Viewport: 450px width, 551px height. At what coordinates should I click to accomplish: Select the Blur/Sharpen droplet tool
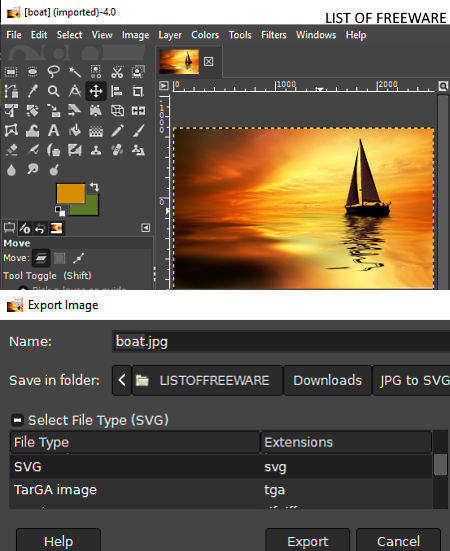pyautogui.click(x=11, y=170)
